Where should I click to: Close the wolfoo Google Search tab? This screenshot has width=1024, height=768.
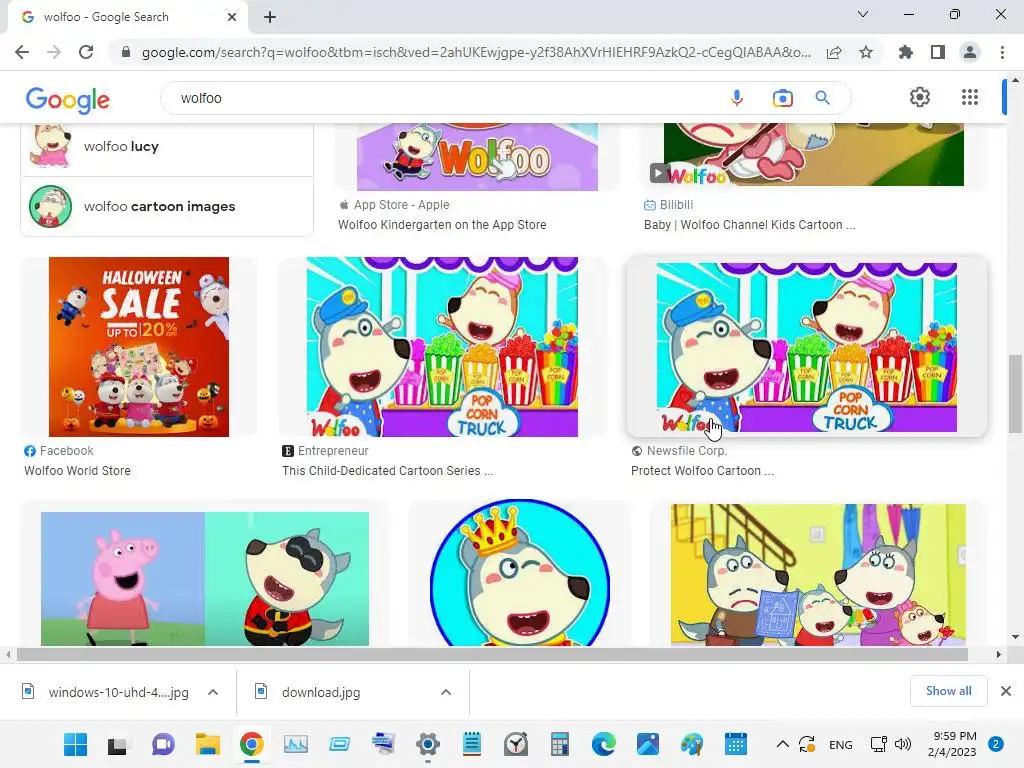pos(232,17)
